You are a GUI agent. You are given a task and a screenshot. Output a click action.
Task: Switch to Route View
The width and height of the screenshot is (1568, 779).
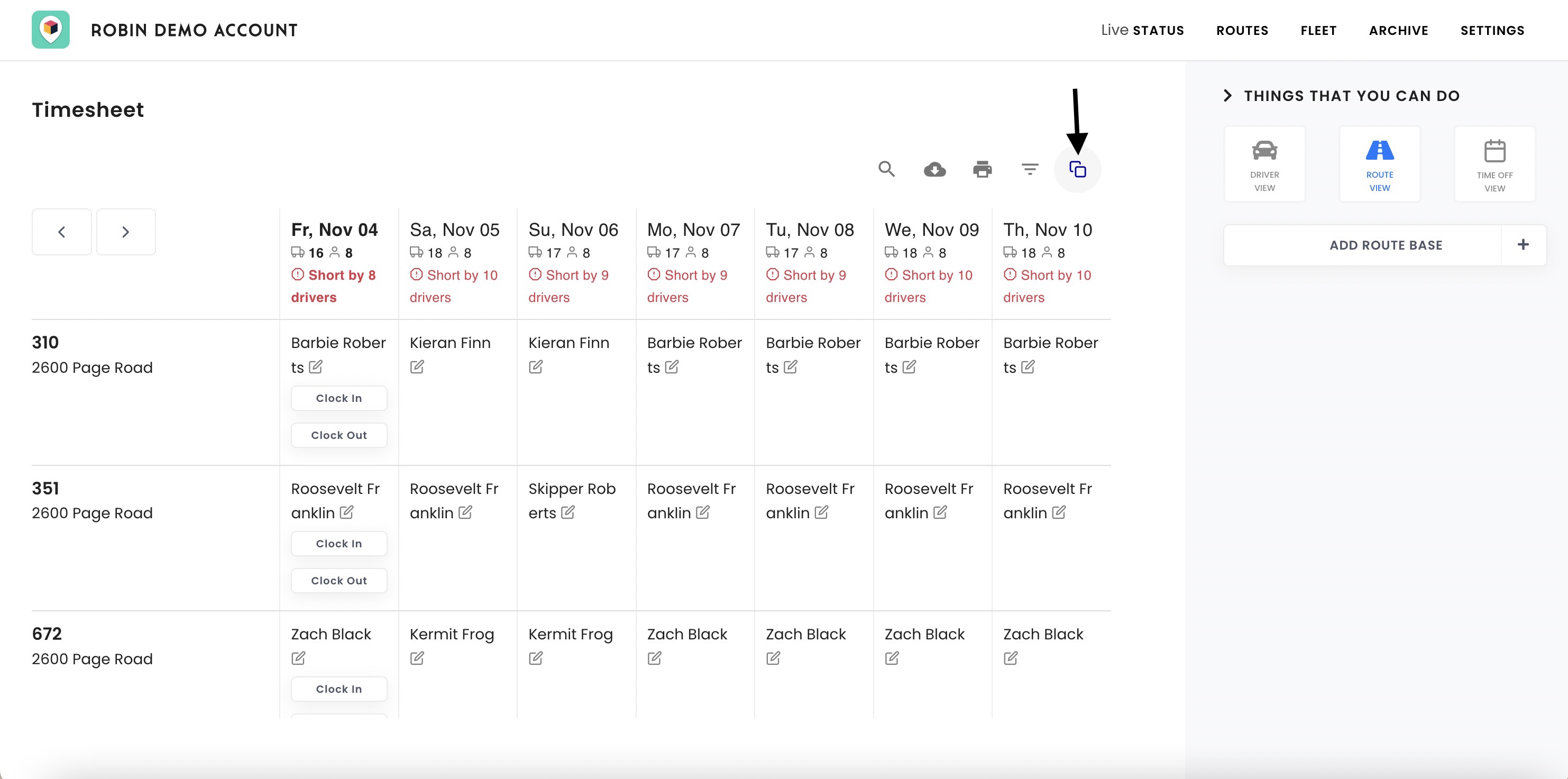tap(1379, 164)
